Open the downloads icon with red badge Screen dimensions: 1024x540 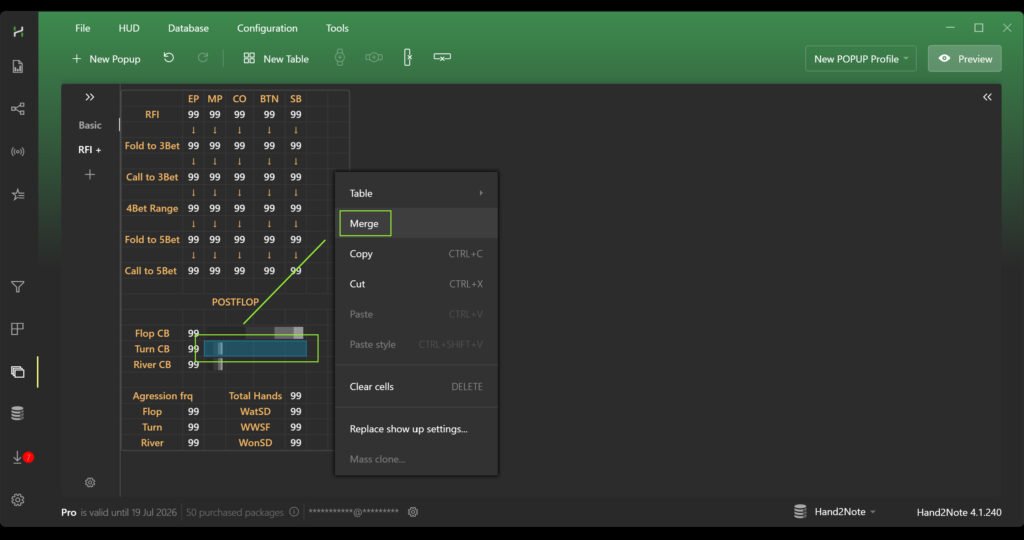point(18,457)
